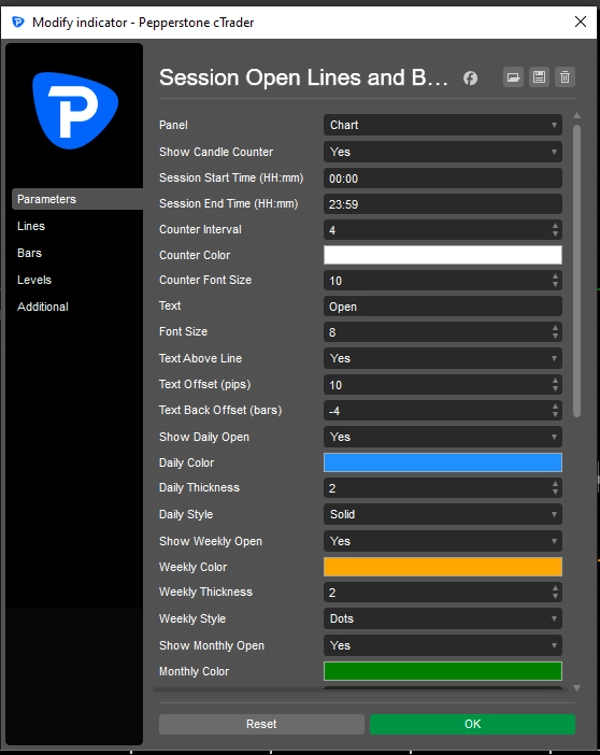Pick the green Monthly Color swatch
The width and height of the screenshot is (600, 755).
[x=443, y=671]
